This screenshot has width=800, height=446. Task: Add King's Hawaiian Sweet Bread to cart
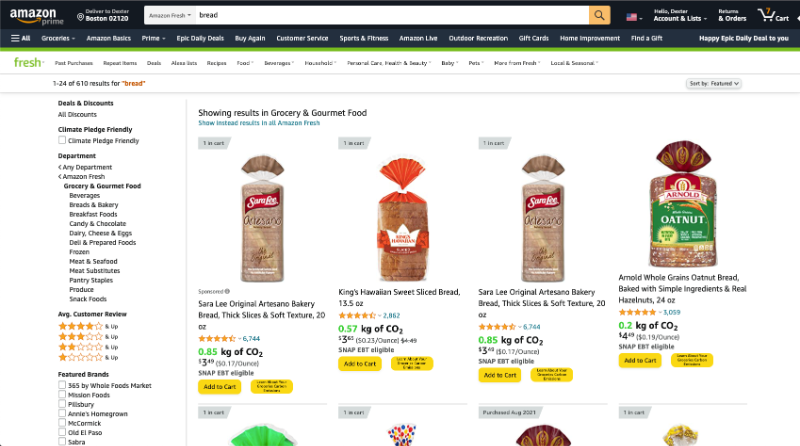pyautogui.click(x=359, y=364)
